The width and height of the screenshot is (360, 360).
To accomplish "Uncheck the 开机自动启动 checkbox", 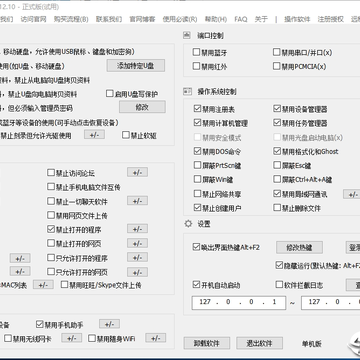I will [x=196, y=285].
